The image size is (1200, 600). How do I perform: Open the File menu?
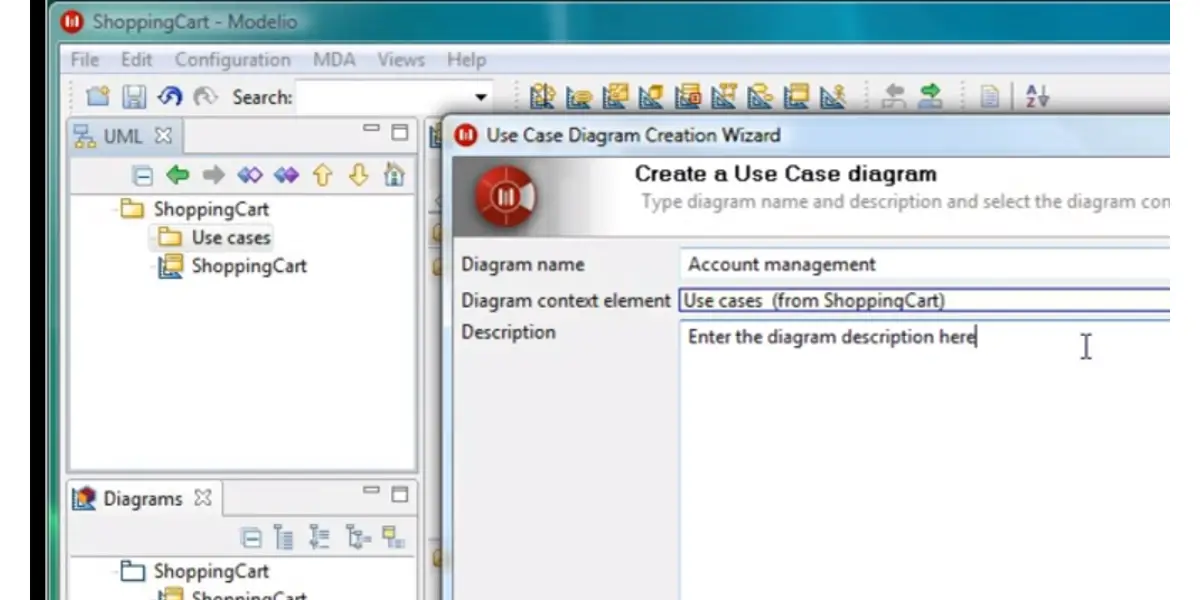click(x=85, y=60)
